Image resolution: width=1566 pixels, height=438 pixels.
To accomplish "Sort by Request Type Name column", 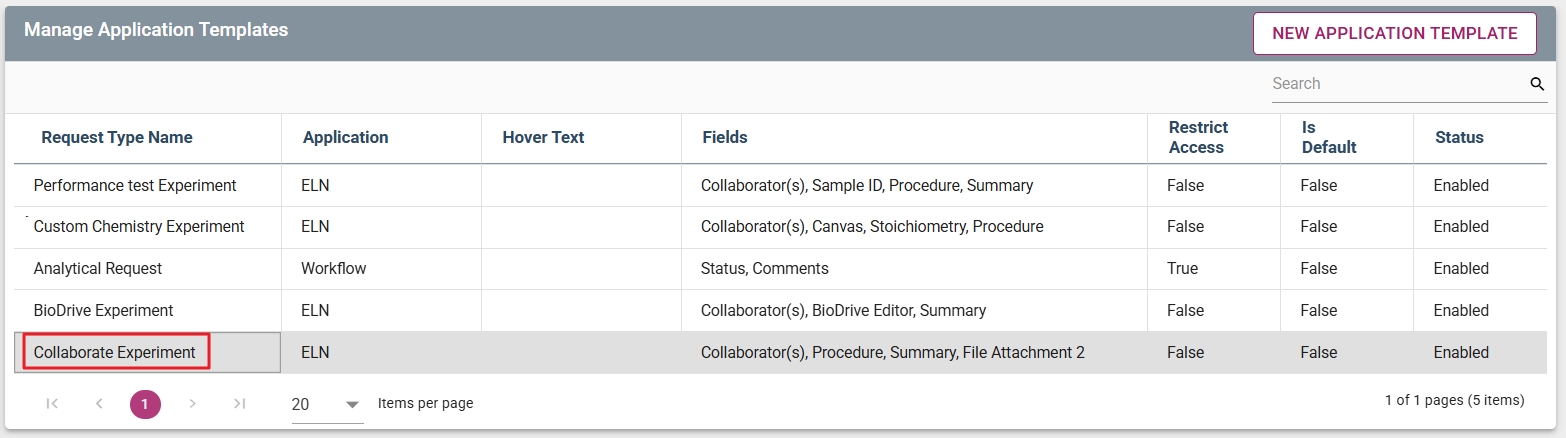I will tap(117, 137).
